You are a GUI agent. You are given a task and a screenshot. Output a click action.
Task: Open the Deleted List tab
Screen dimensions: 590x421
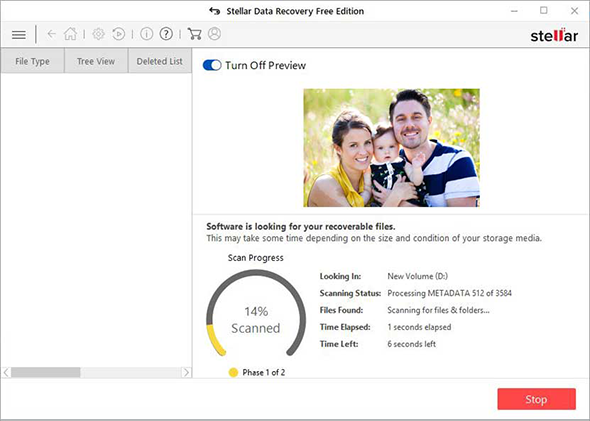pyautogui.click(x=160, y=61)
